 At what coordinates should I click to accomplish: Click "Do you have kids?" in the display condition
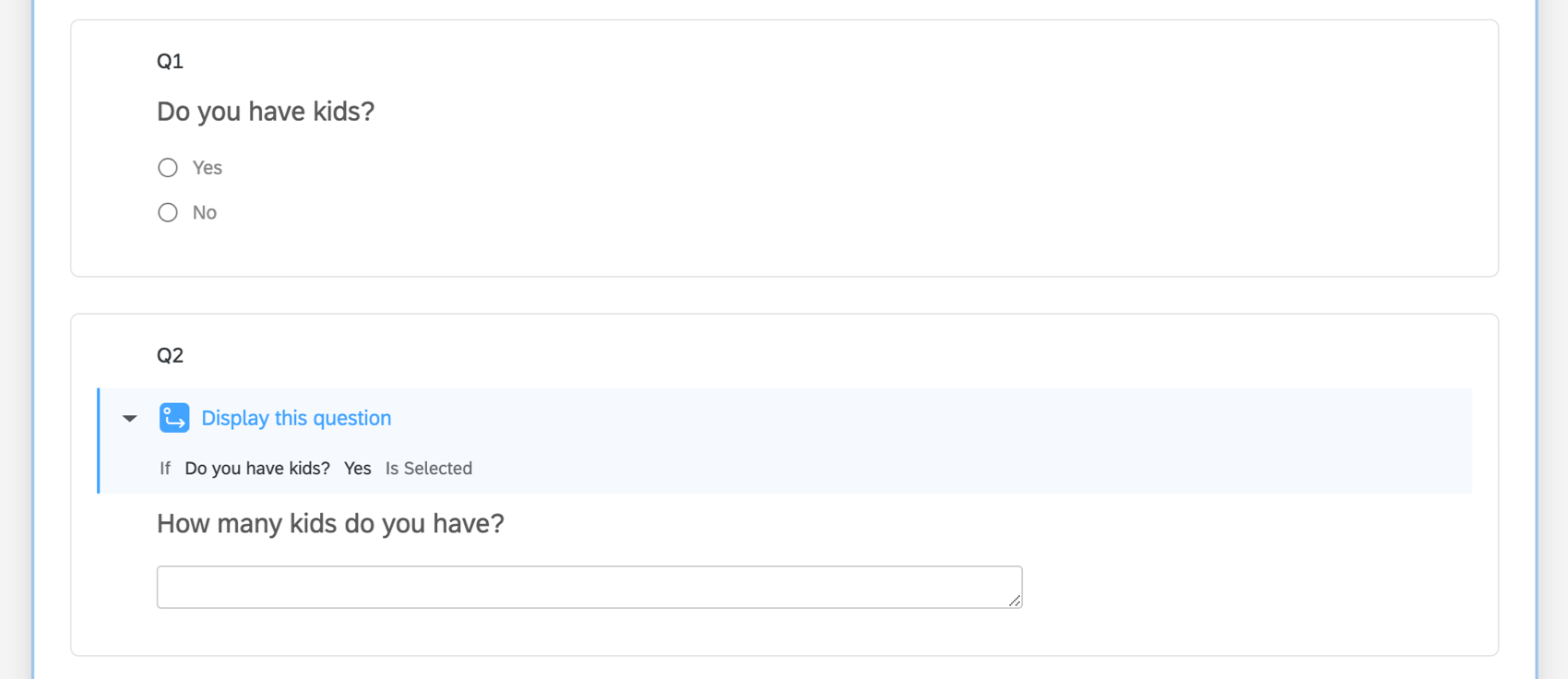click(x=257, y=469)
